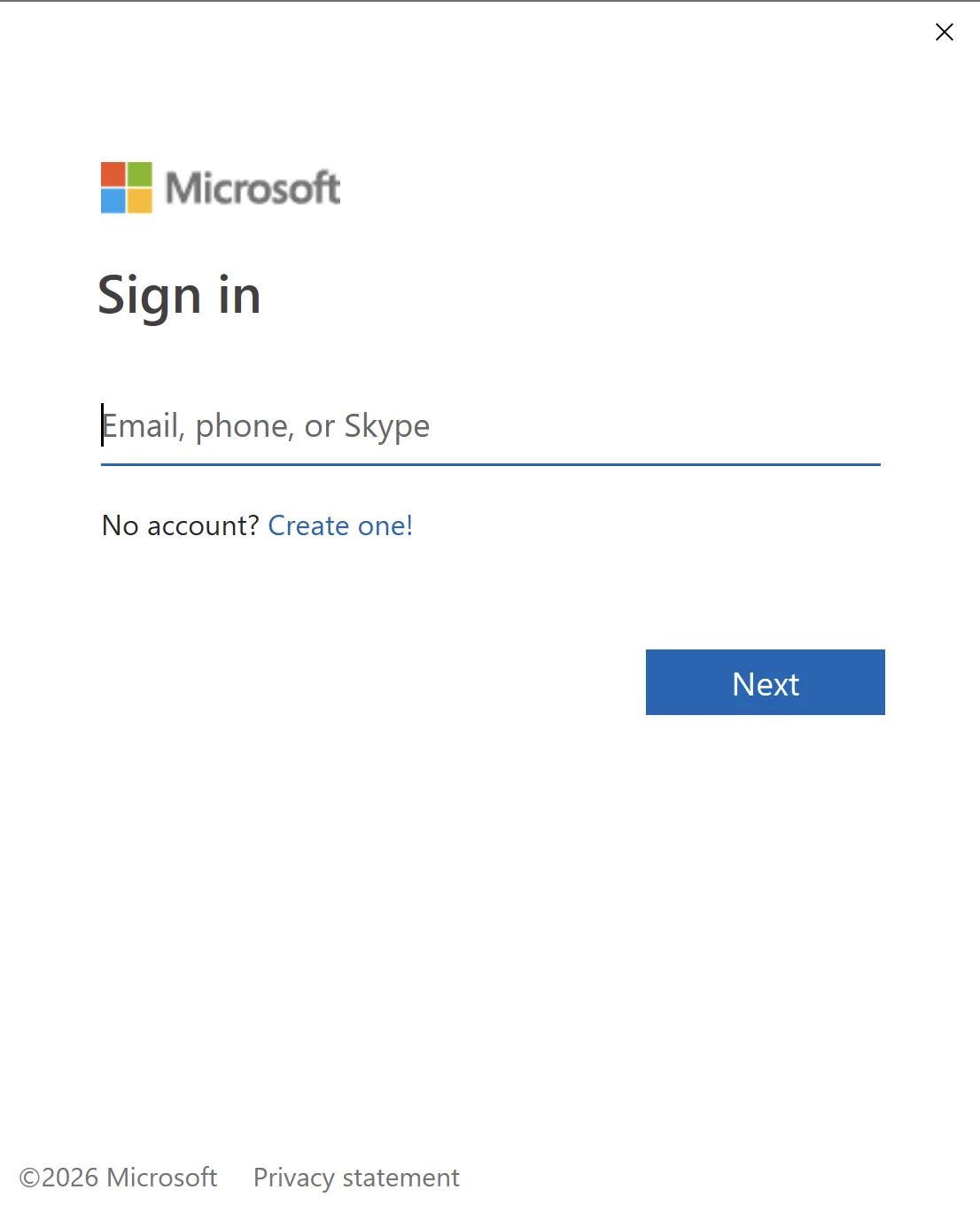Close the sign-in dialog with the X
The image size is (980, 1205).
point(945,32)
